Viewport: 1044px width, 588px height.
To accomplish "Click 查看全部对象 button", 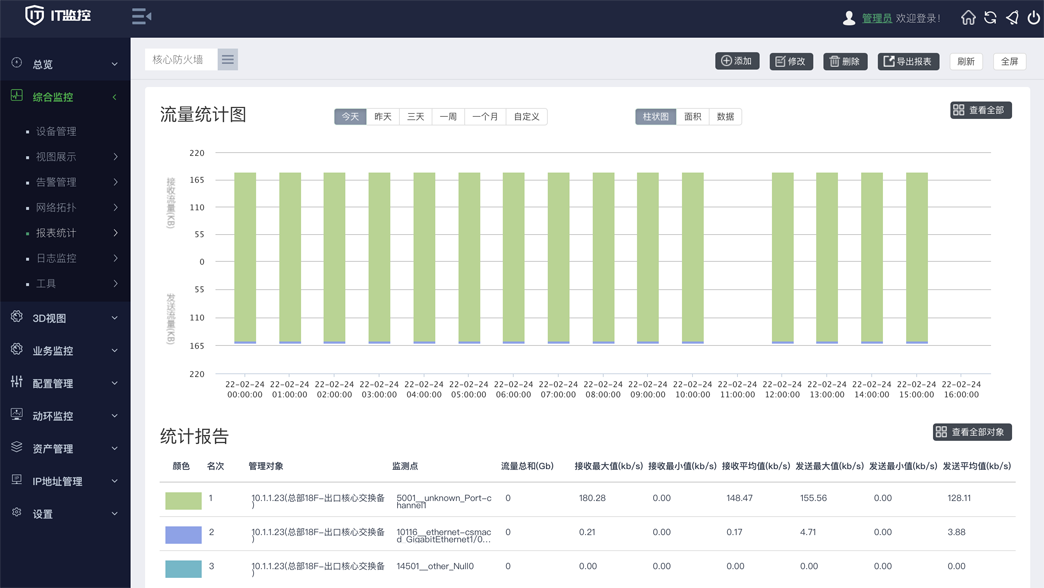I will (972, 432).
